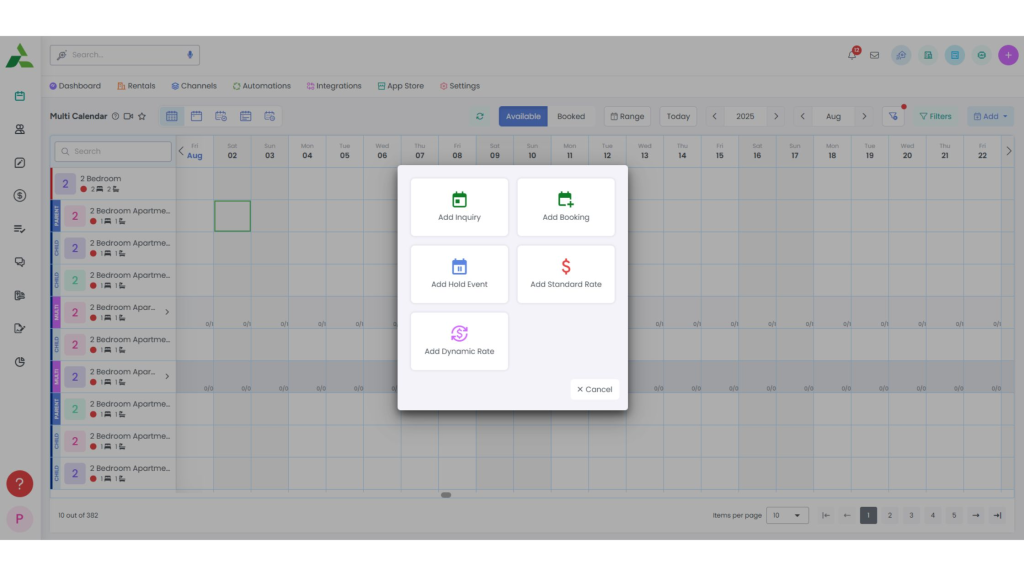
Task: Expand second MULTI 2 Bedroom Apar... row
Action: coord(167,377)
